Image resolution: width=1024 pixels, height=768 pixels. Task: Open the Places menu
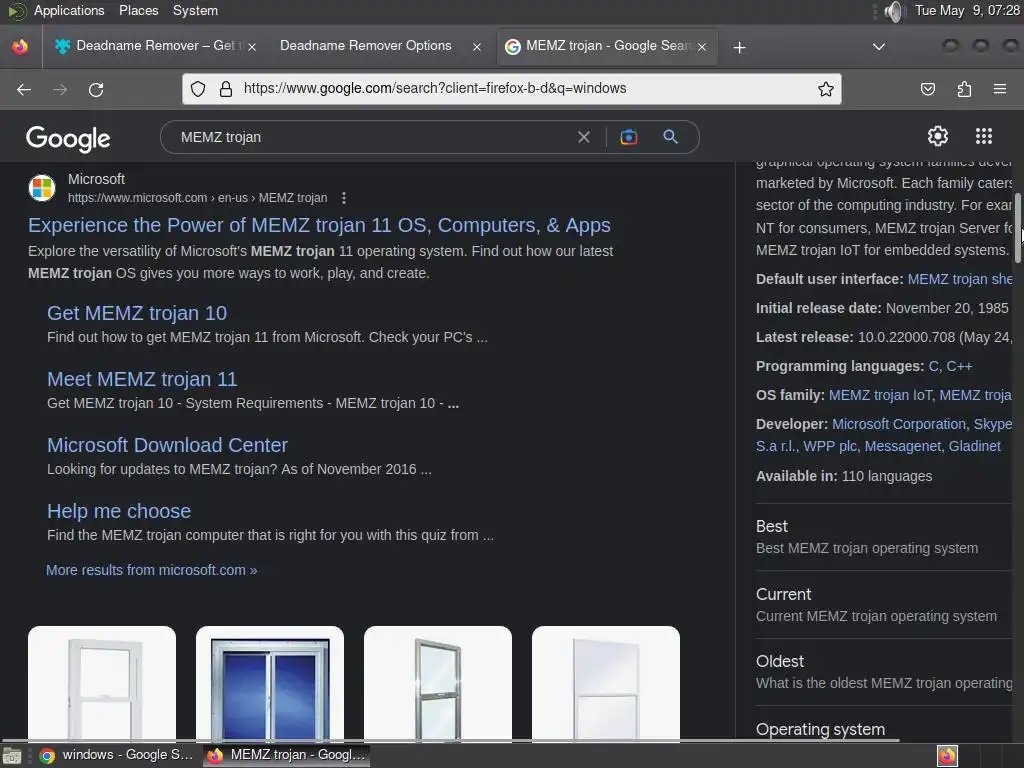click(138, 10)
